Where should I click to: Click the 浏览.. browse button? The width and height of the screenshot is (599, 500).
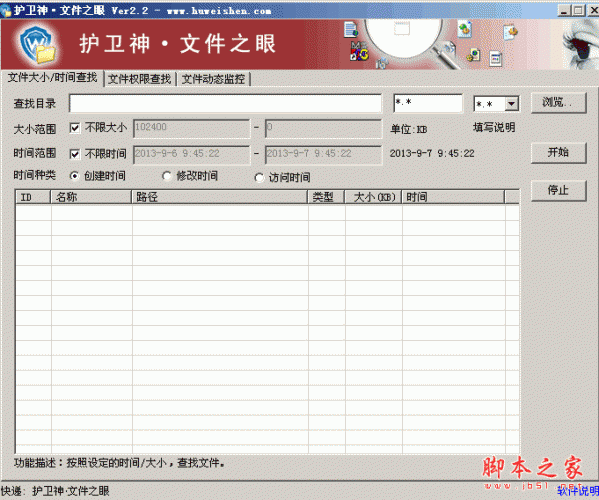558,103
